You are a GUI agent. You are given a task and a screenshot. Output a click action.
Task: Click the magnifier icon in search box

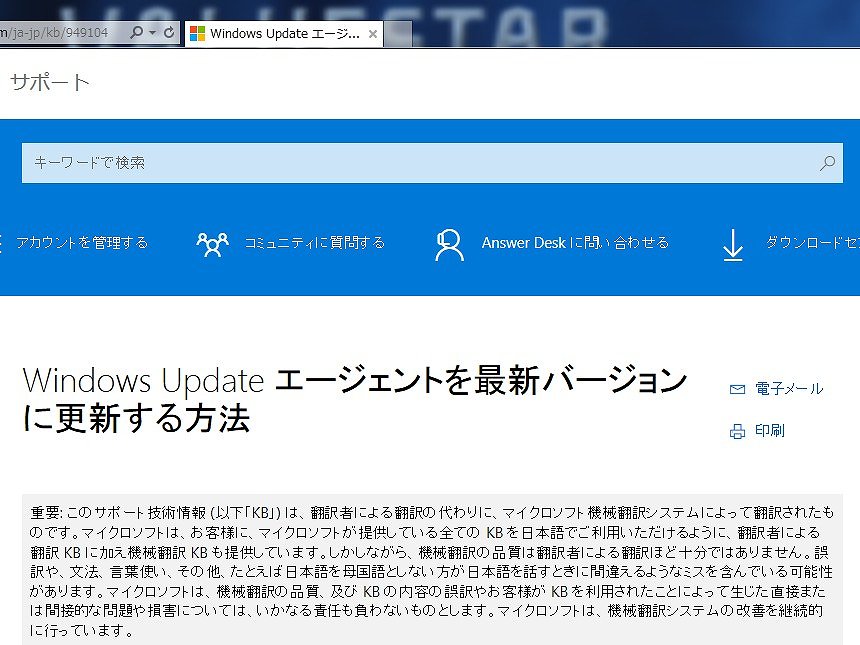click(828, 163)
